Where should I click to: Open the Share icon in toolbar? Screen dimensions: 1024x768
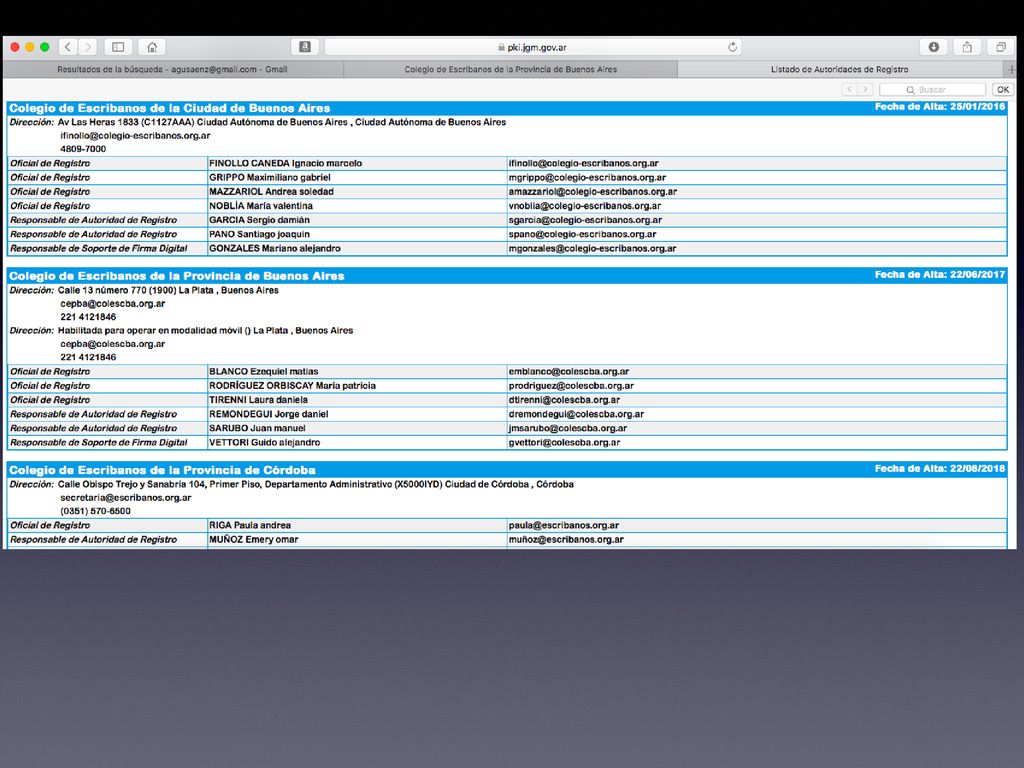pos(967,47)
